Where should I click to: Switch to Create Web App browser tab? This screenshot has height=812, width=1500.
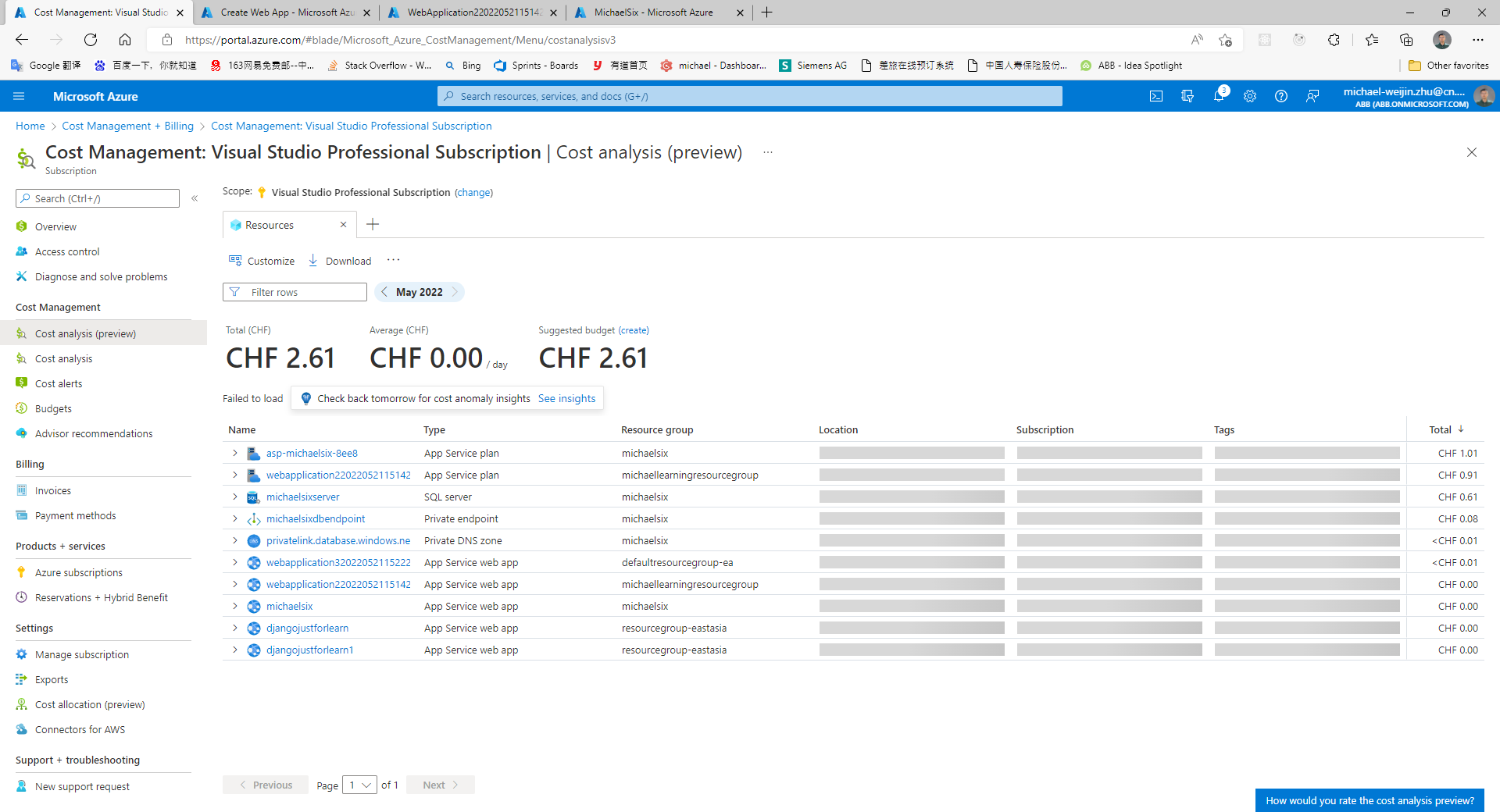[286, 12]
